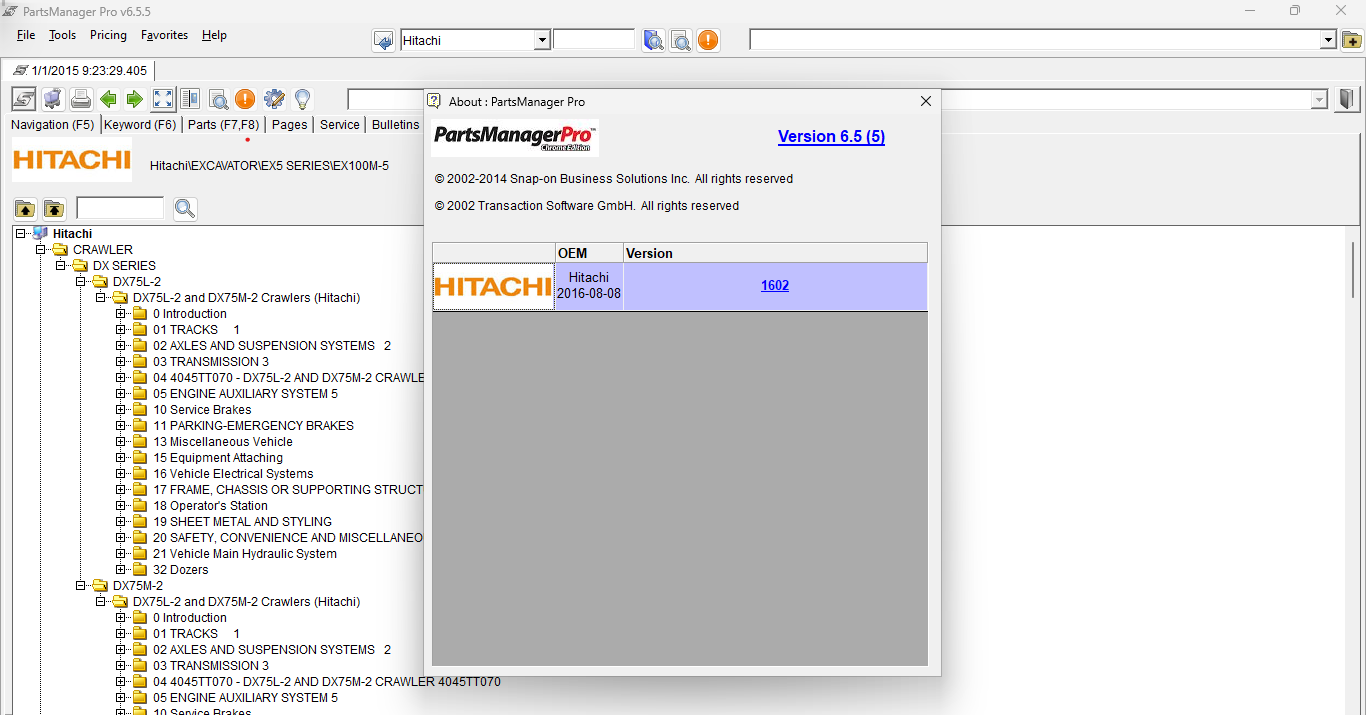Image resolution: width=1366 pixels, height=715 pixels.
Task: Click the Hitachi logo in navigation panel
Action: [72, 160]
